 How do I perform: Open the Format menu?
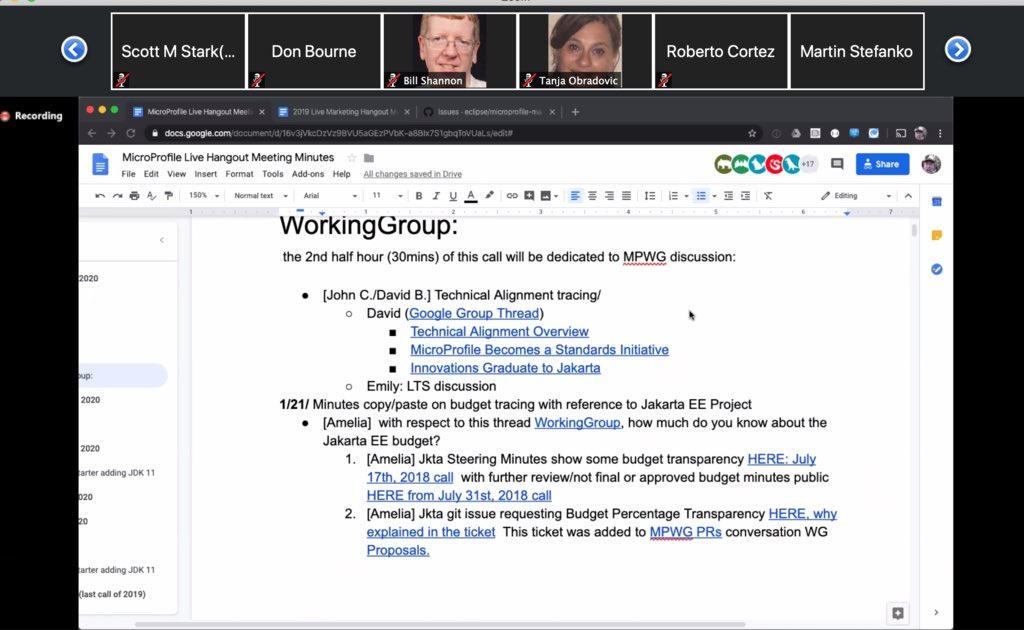click(239, 174)
